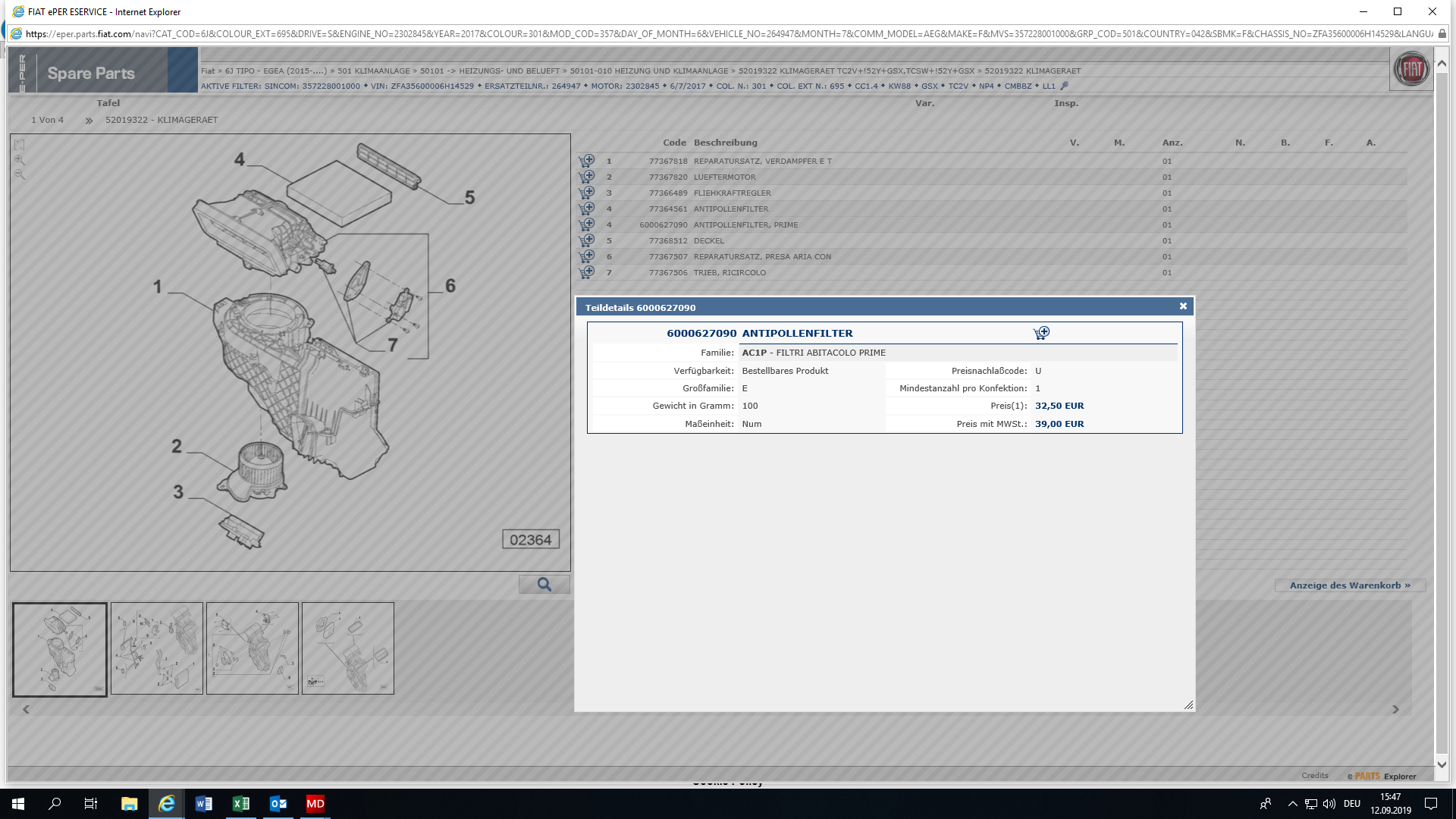This screenshot has width=1456, height=819.
Task: Click the Credits link at bottom
Action: pos(1314,775)
